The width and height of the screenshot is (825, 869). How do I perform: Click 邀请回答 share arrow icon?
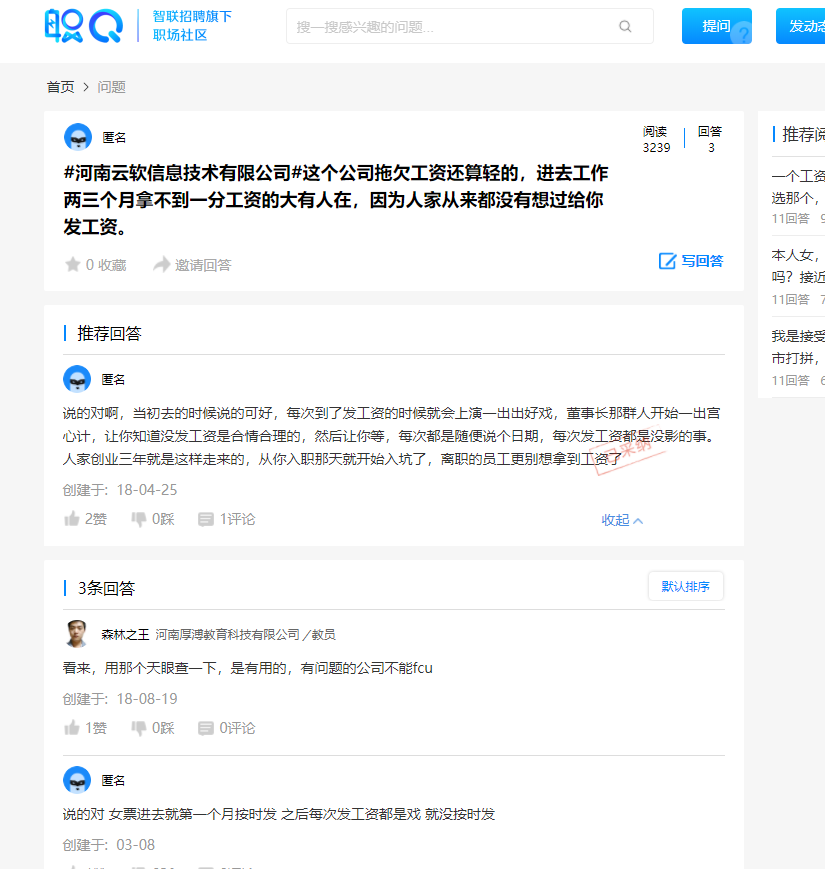point(161,264)
